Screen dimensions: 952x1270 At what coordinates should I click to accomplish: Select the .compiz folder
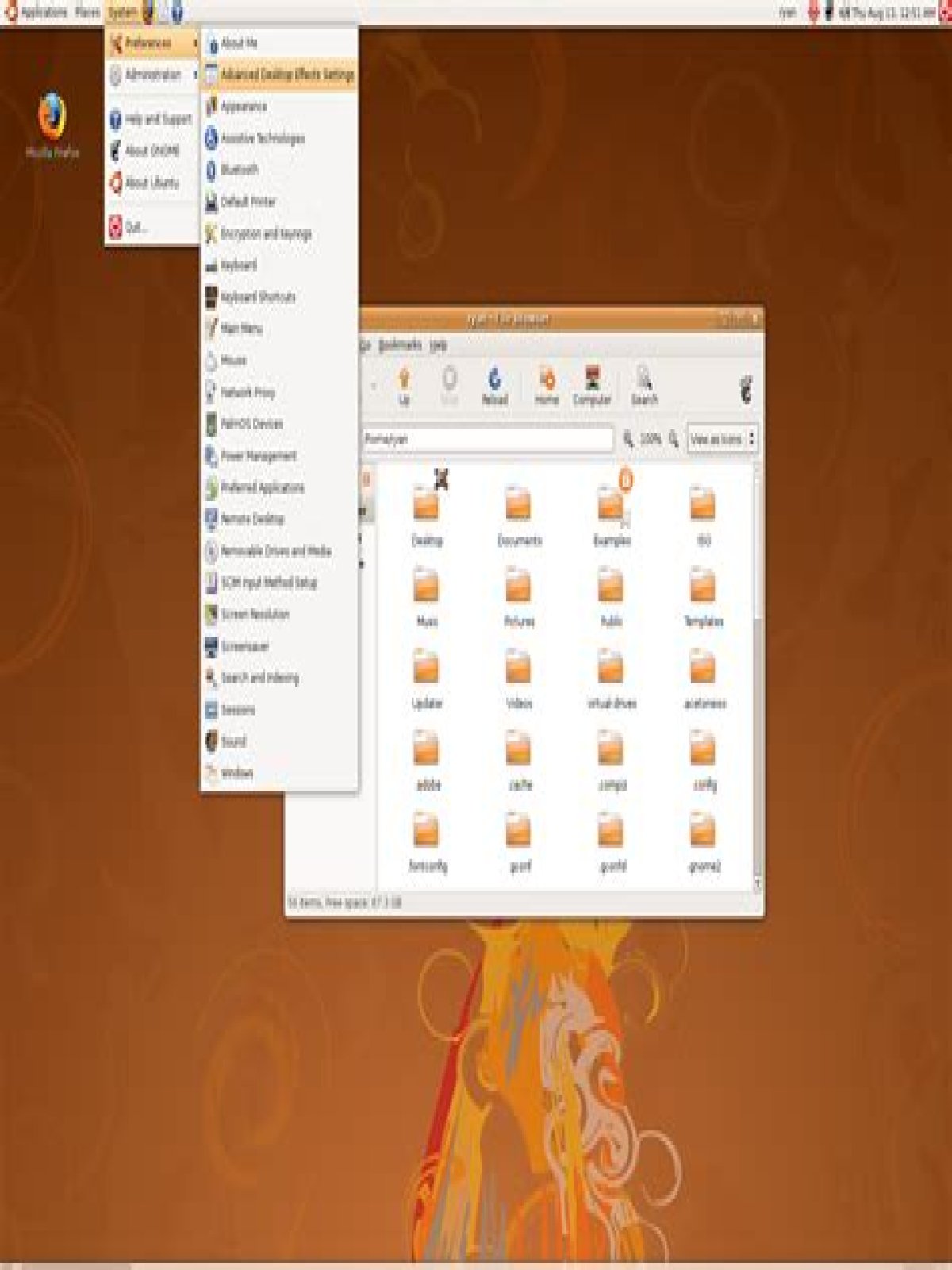click(612, 760)
